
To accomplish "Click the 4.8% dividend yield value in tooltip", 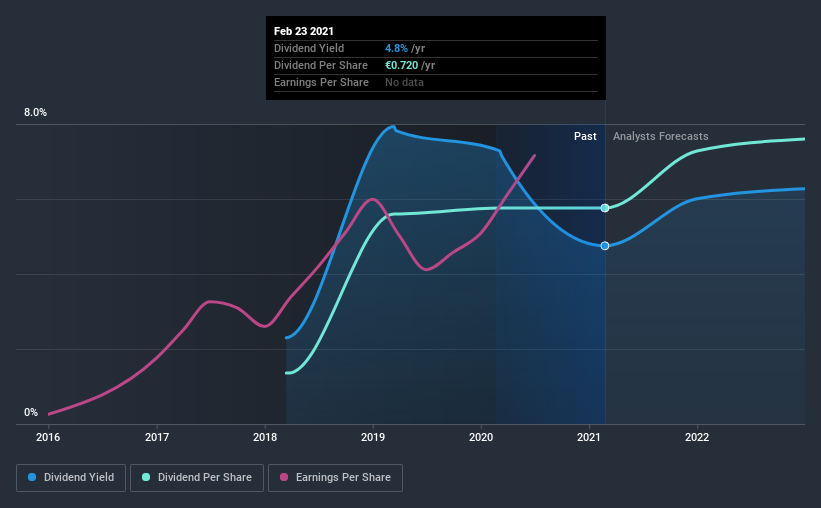I will point(396,48).
